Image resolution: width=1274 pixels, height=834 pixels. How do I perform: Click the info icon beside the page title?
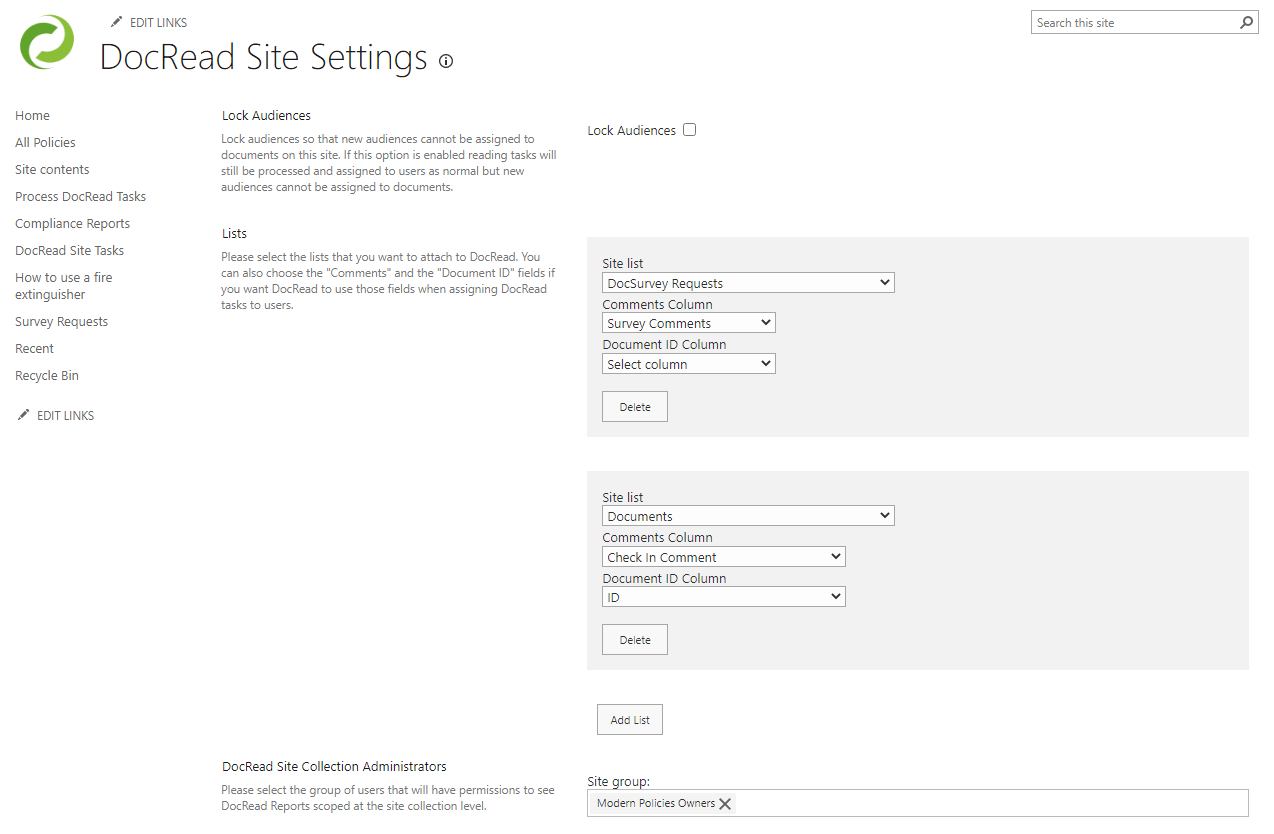pyautogui.click(x=446, y=61)
